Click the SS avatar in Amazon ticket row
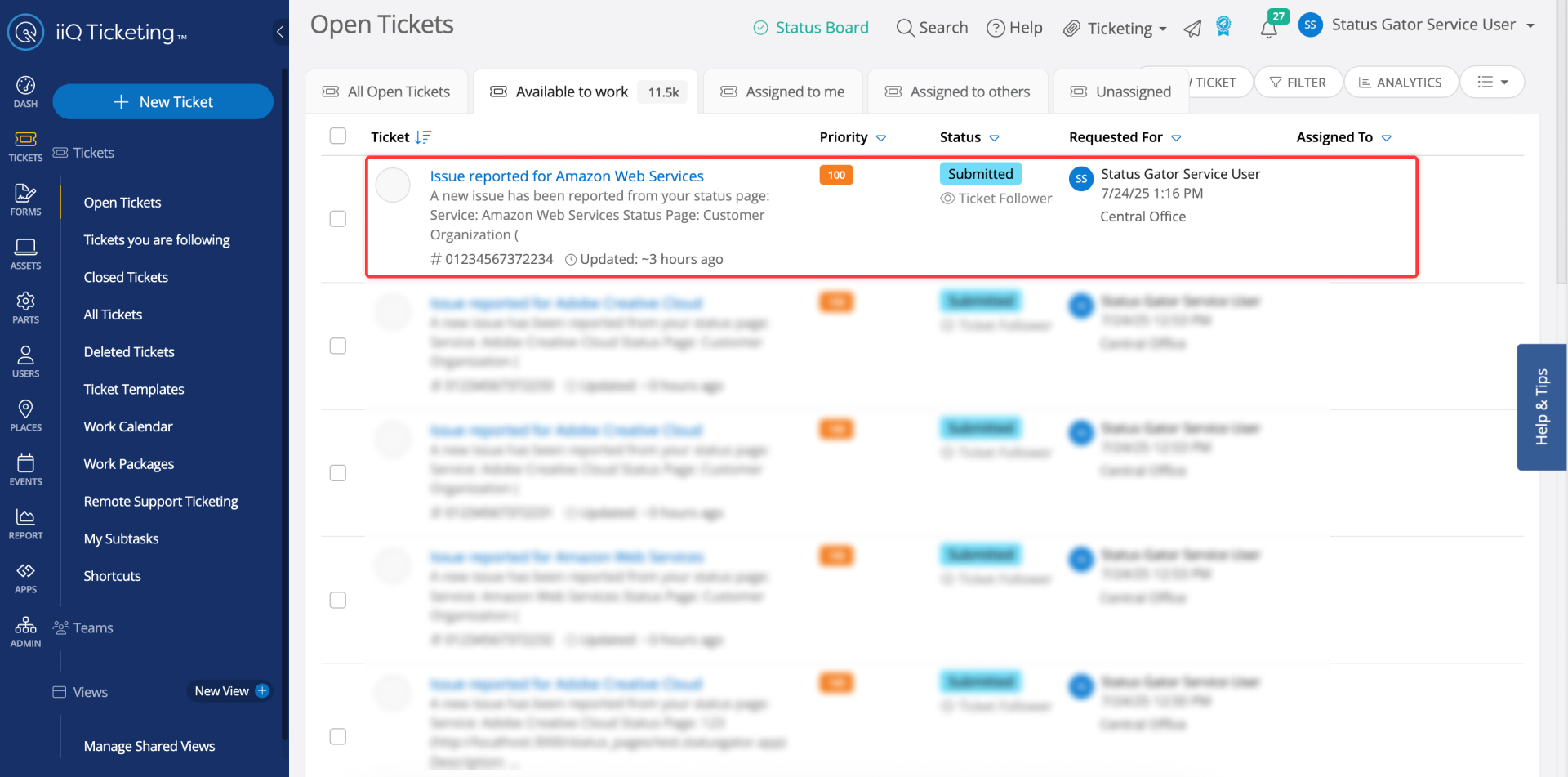The width and height of the screenshot is (1568, 777). click(x=1081, y=178)
